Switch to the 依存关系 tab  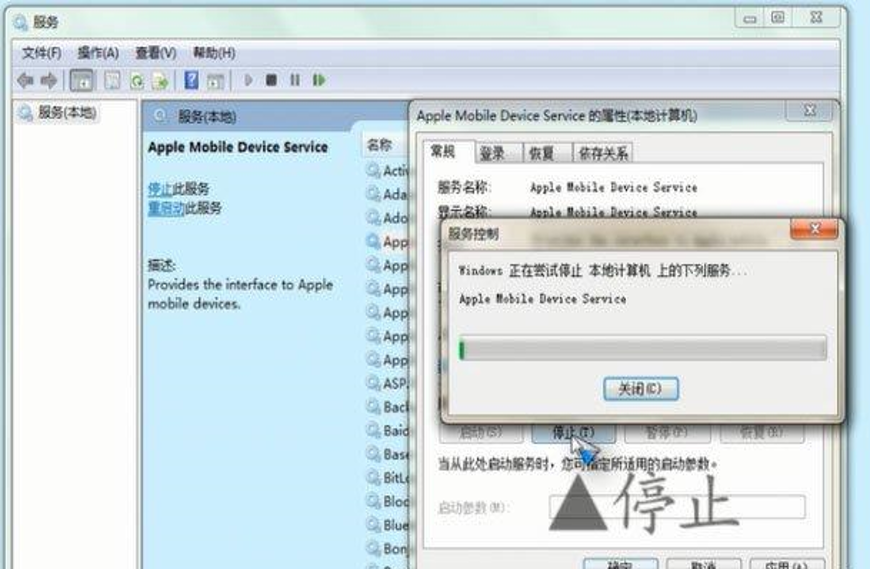pyautogui.click(x=603, y=153)
